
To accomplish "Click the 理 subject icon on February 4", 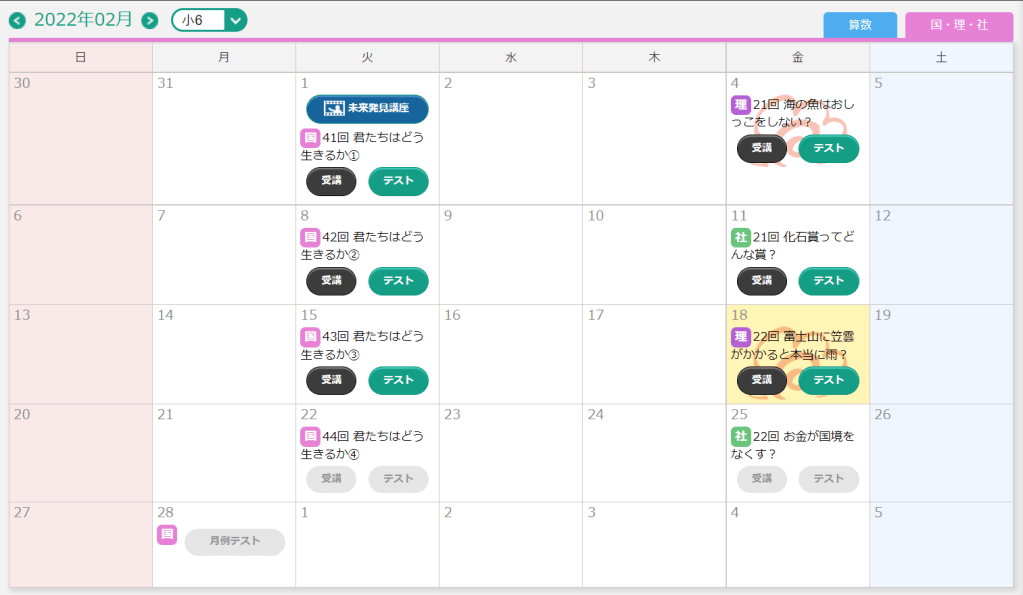I will click(x=741, y=105).
